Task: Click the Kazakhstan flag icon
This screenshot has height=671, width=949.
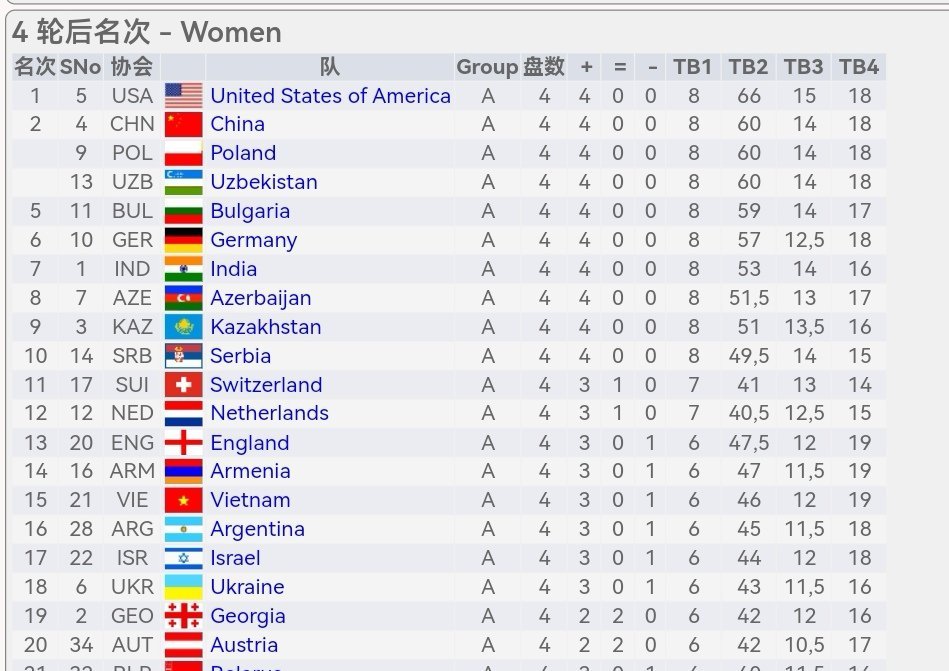Action: tap(183, 327)
